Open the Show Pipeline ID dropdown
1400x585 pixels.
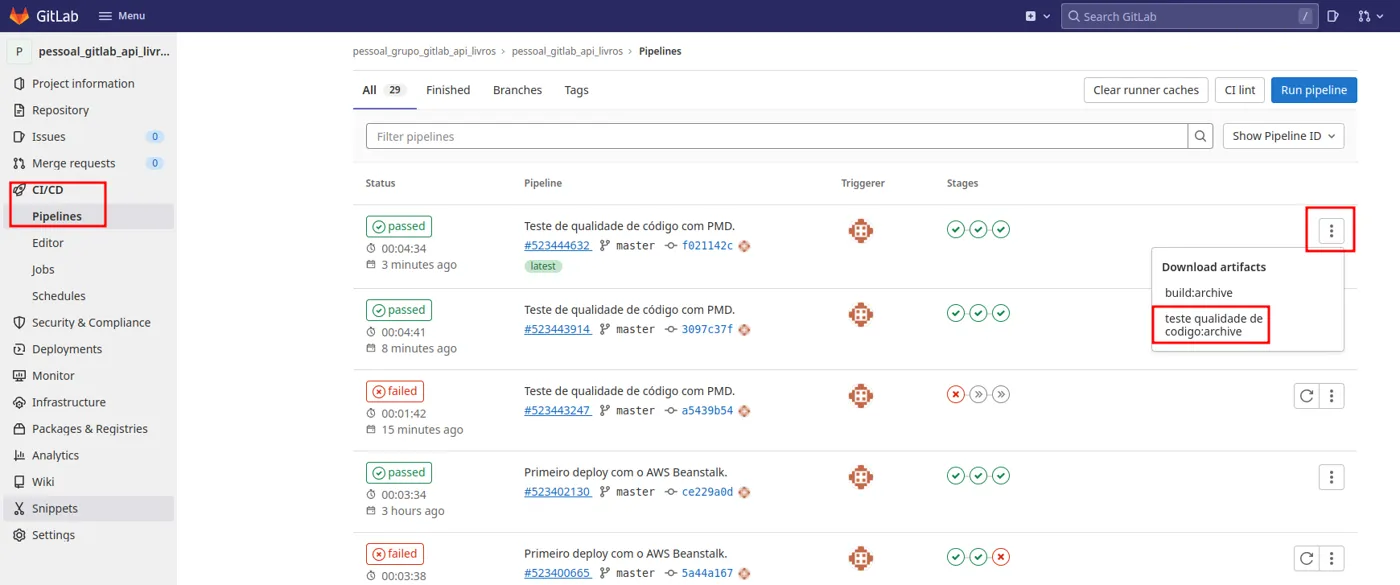1284,136
